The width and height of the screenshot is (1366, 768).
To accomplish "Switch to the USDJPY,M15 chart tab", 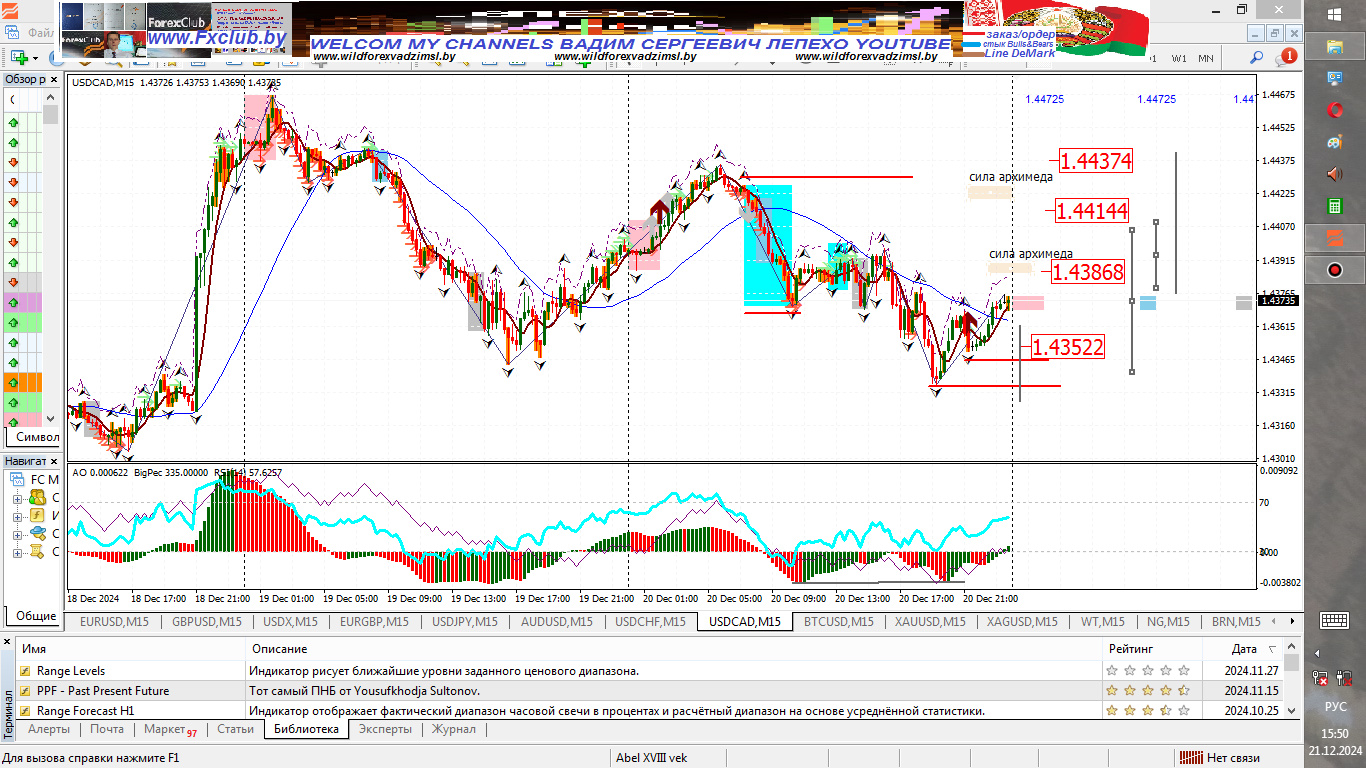I will tap(465, 621).
